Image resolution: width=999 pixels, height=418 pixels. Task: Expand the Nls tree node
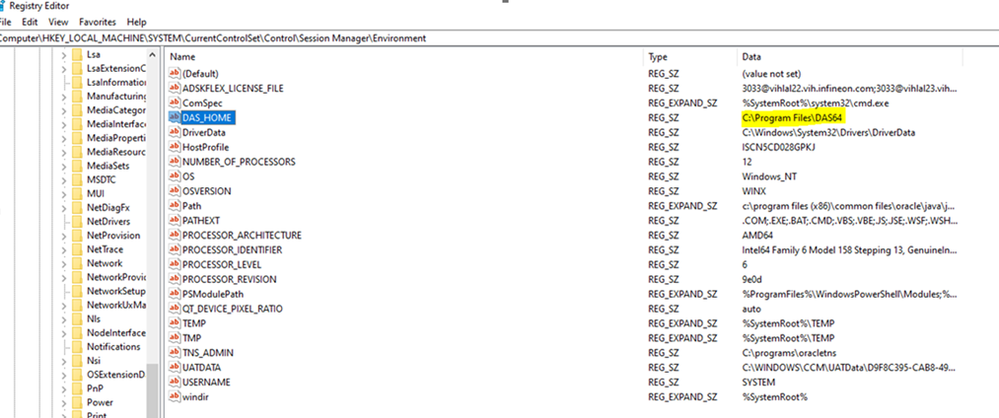click(x=63, y=318)
